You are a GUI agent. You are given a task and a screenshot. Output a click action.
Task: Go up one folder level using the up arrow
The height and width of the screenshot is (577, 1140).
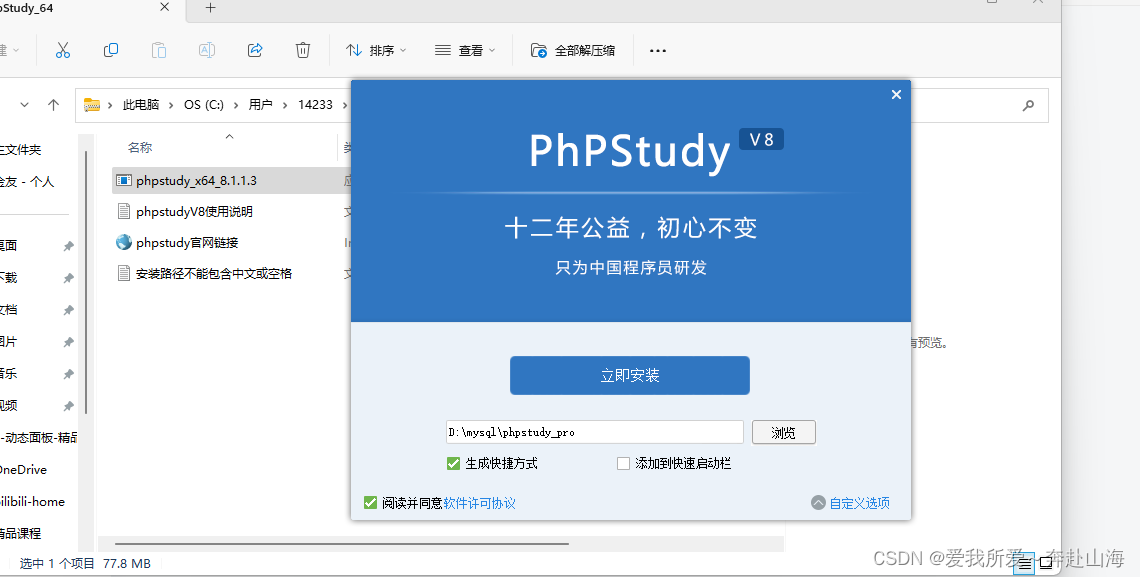click(x=53, y=105)
